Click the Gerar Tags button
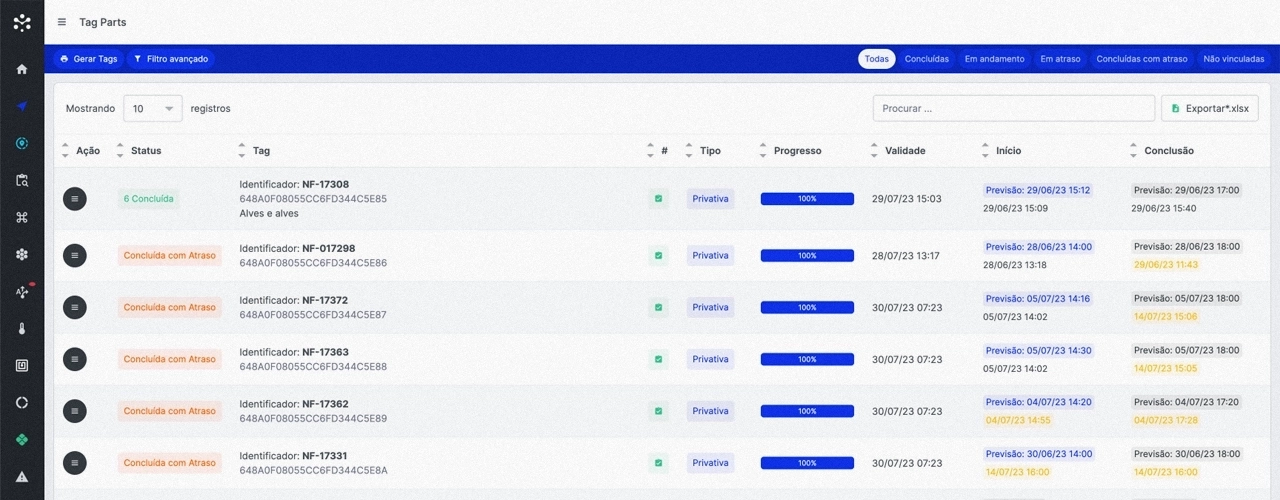This screenshot has height=500, width=1280. pyautogui.click(x=89, y=59)
